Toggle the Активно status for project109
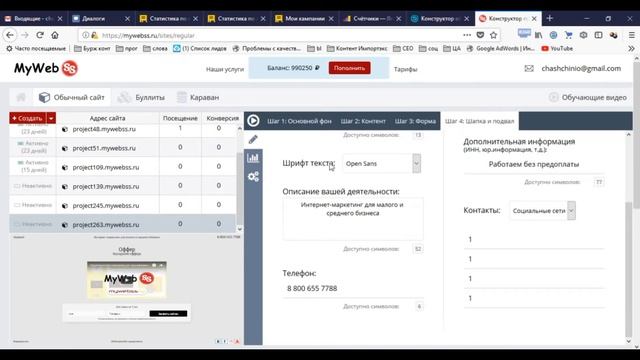The image size is (640, 360). [33, 166]
